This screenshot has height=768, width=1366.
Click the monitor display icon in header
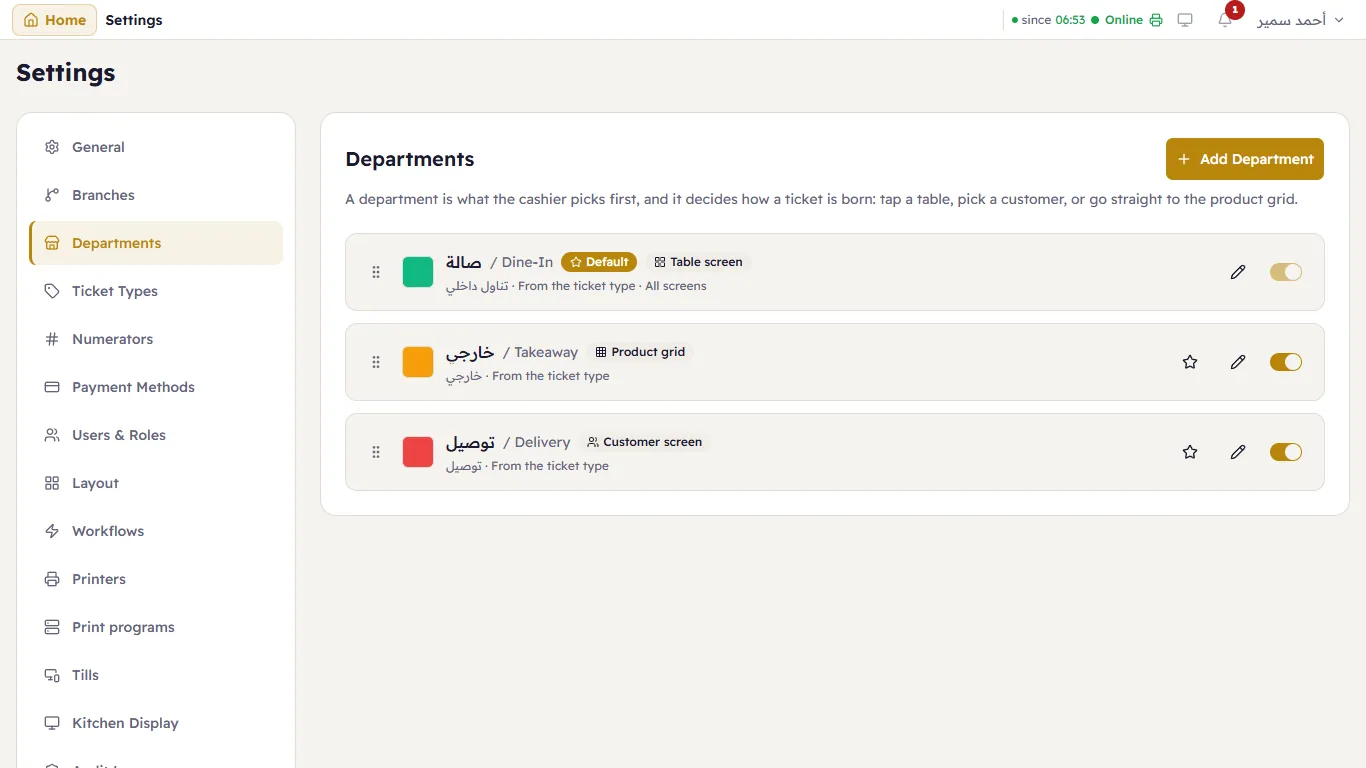click(x=1185, y=20)
